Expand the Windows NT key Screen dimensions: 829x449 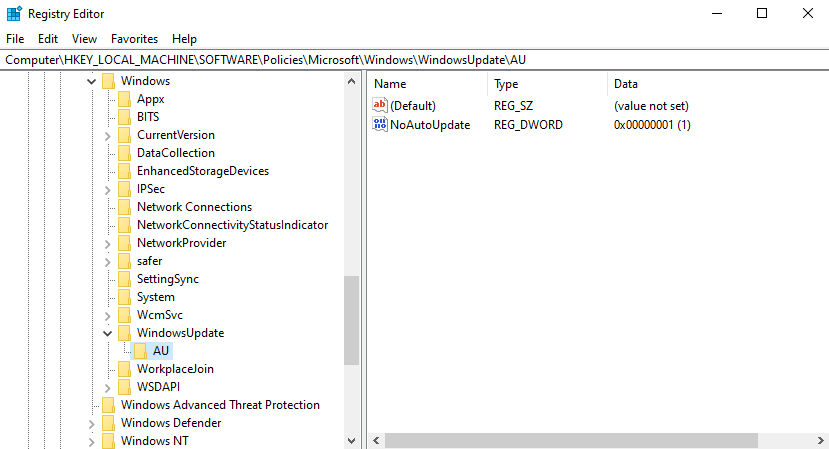[91, 442]
